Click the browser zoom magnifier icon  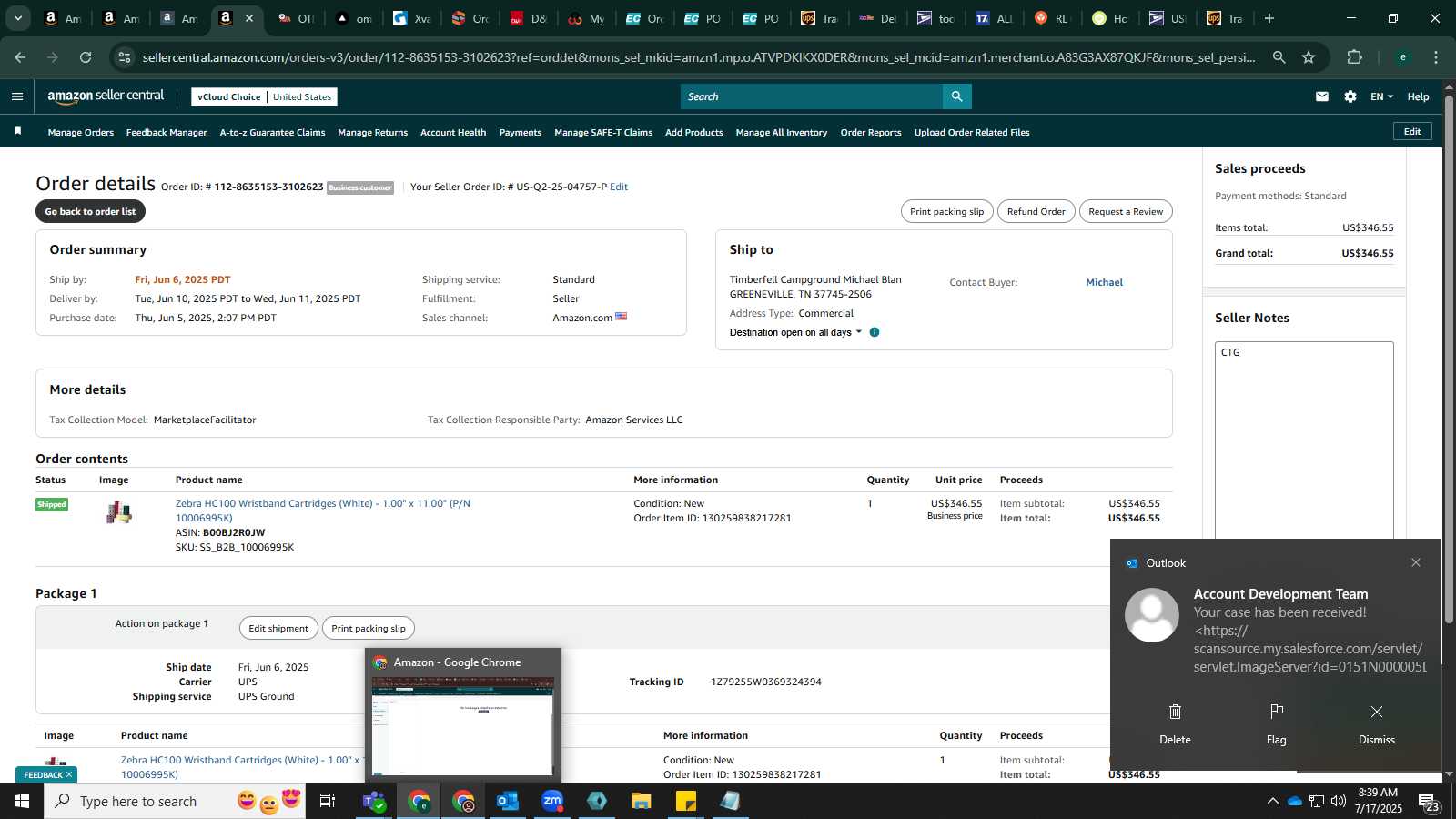(x=1279, y=57)
